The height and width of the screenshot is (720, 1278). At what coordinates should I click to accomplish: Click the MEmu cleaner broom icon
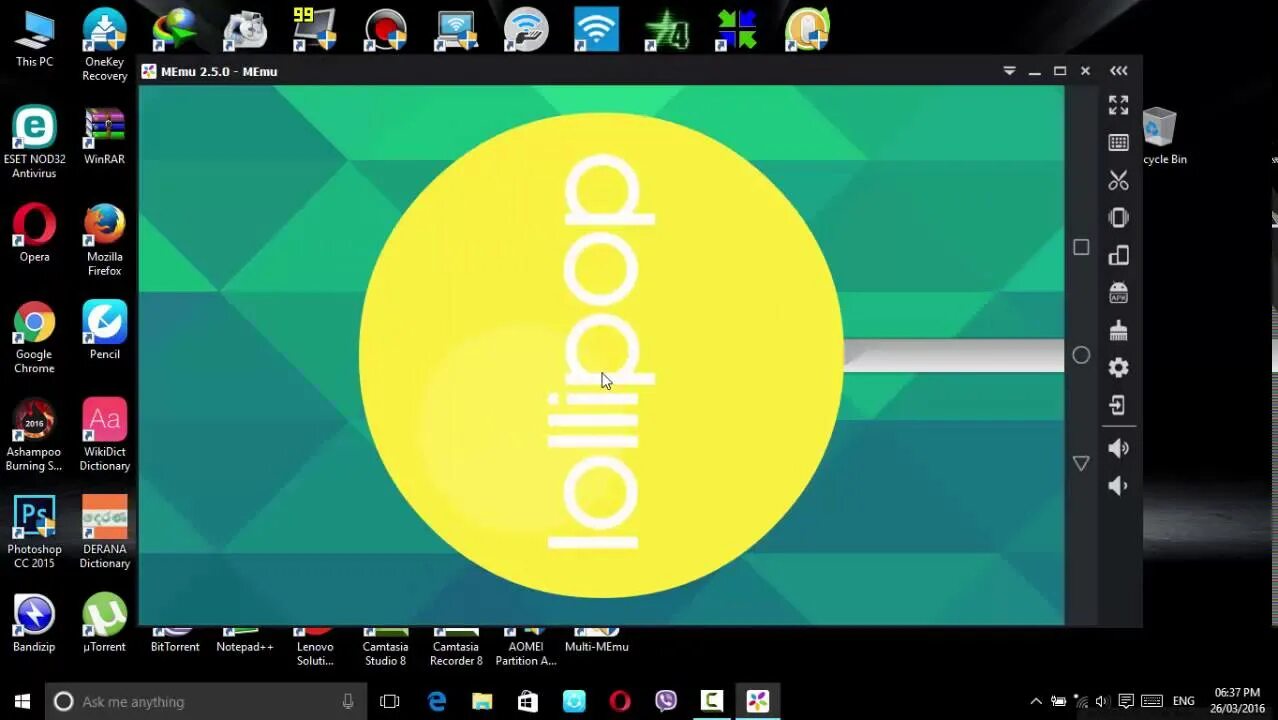tap(1118, 330)
